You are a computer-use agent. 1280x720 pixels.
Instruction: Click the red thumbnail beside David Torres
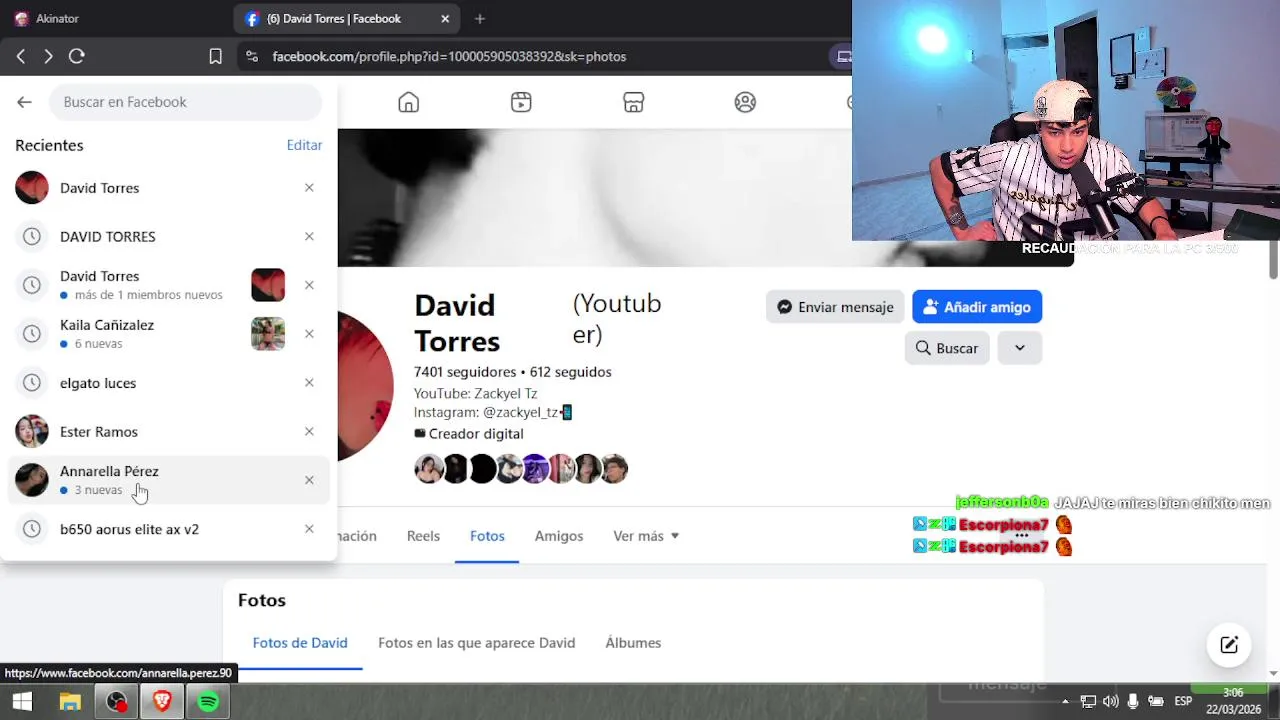click(268, 285)
